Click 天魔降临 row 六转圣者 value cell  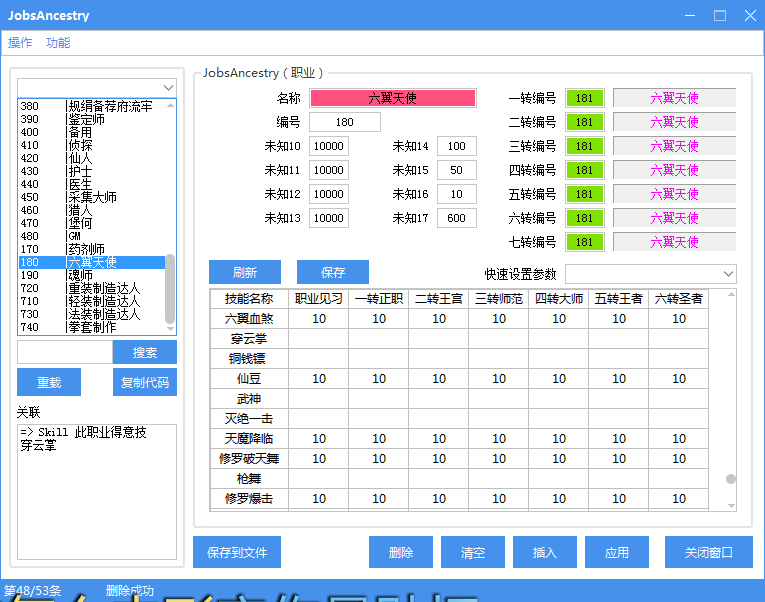679,439
